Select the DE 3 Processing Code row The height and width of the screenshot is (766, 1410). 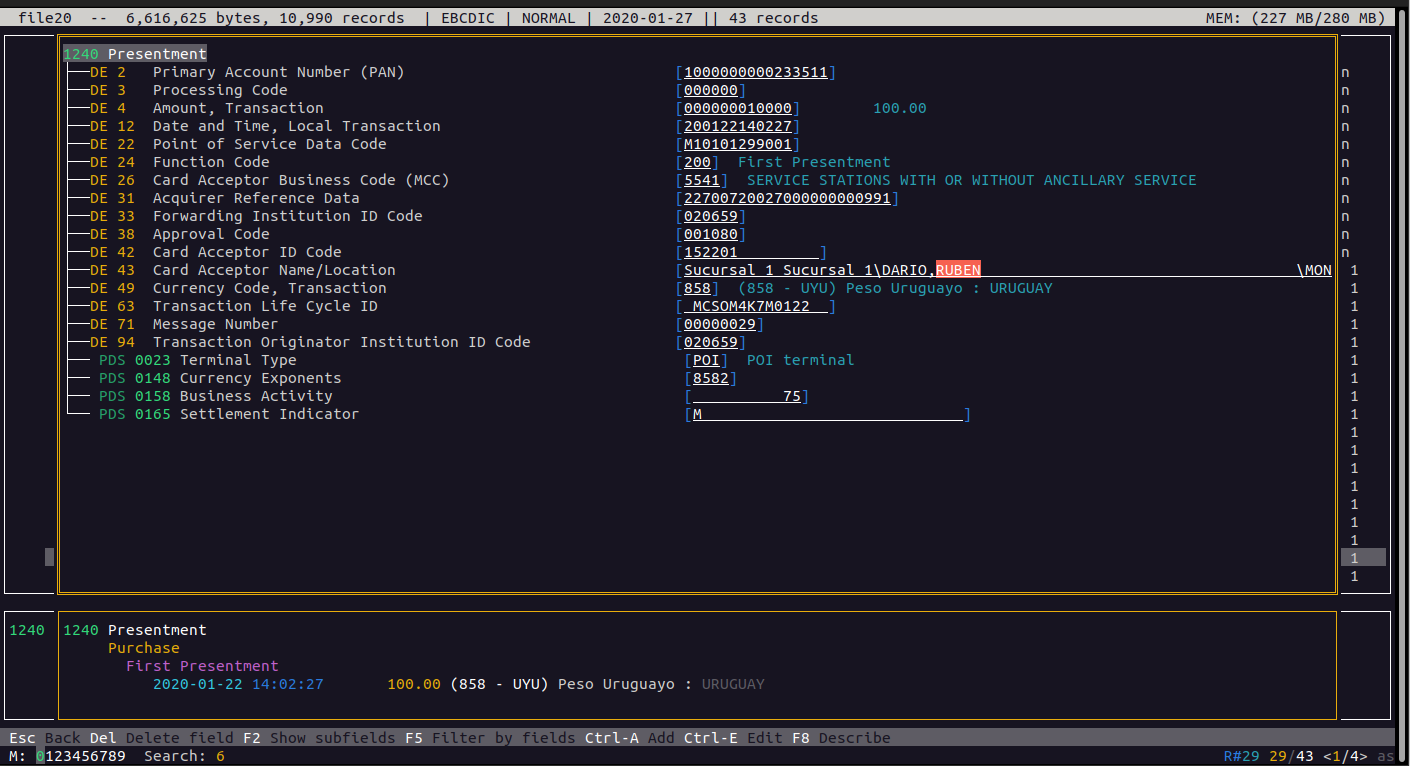(220, 90)
